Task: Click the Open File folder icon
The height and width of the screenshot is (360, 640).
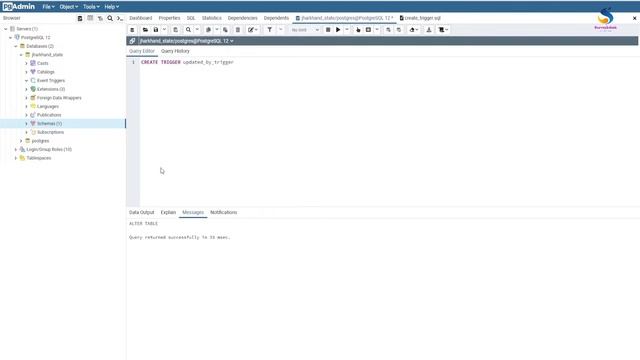Action: [145, 30]
